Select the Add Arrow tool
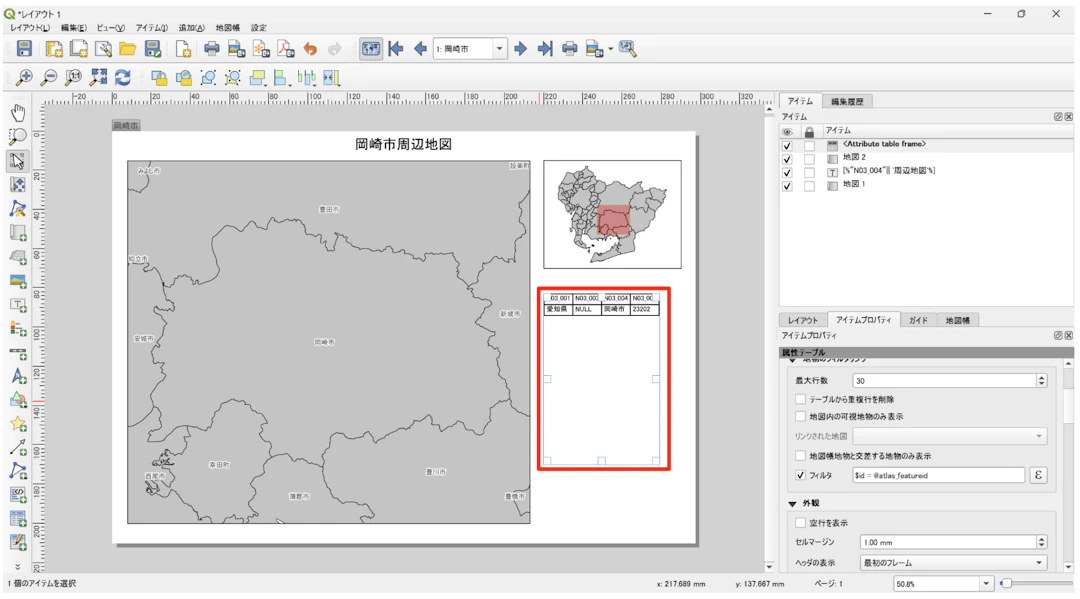Screen dimensions: 1080x599 pyautogui.click(x=18, y=448)
